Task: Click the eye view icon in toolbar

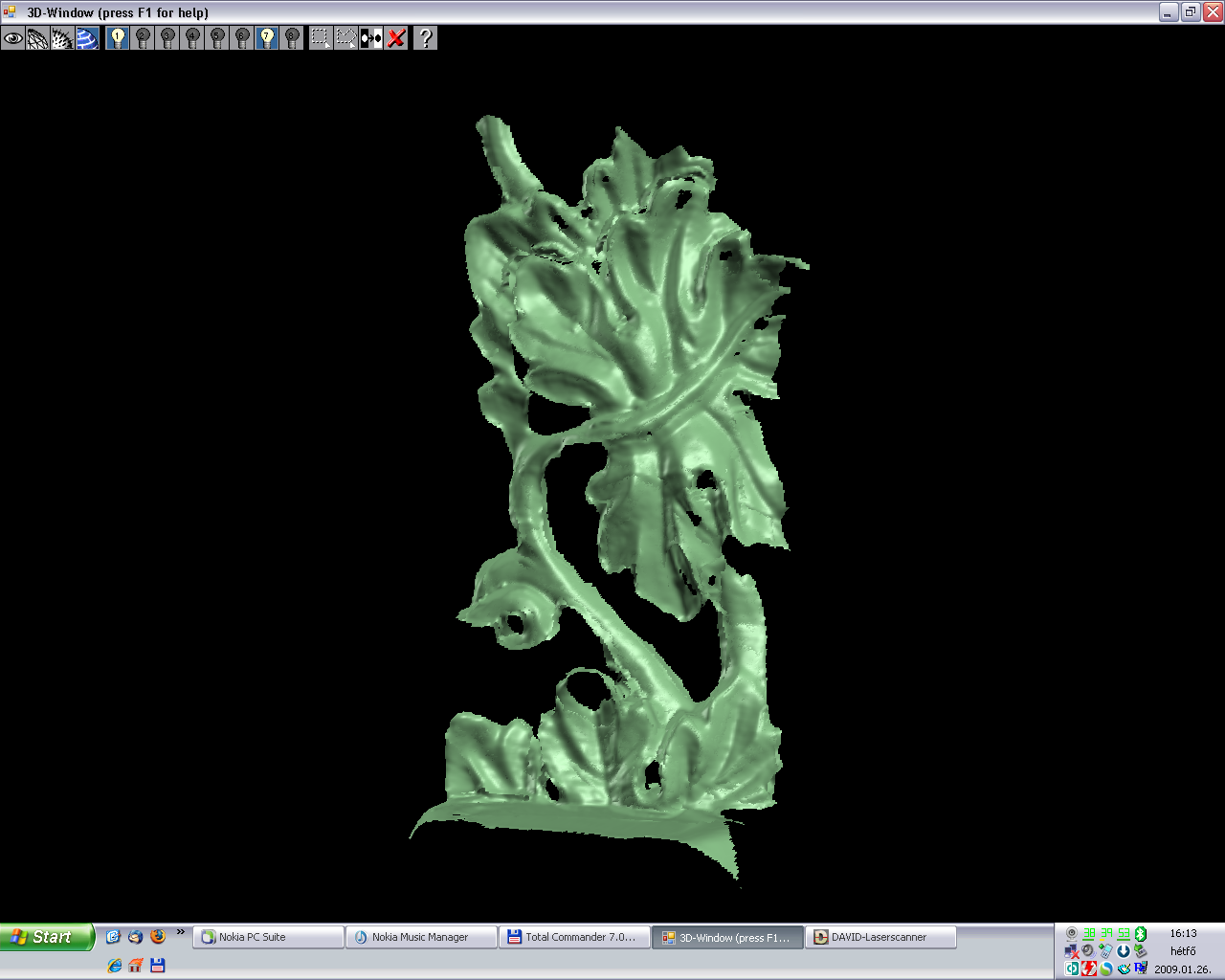Action: 12,38
